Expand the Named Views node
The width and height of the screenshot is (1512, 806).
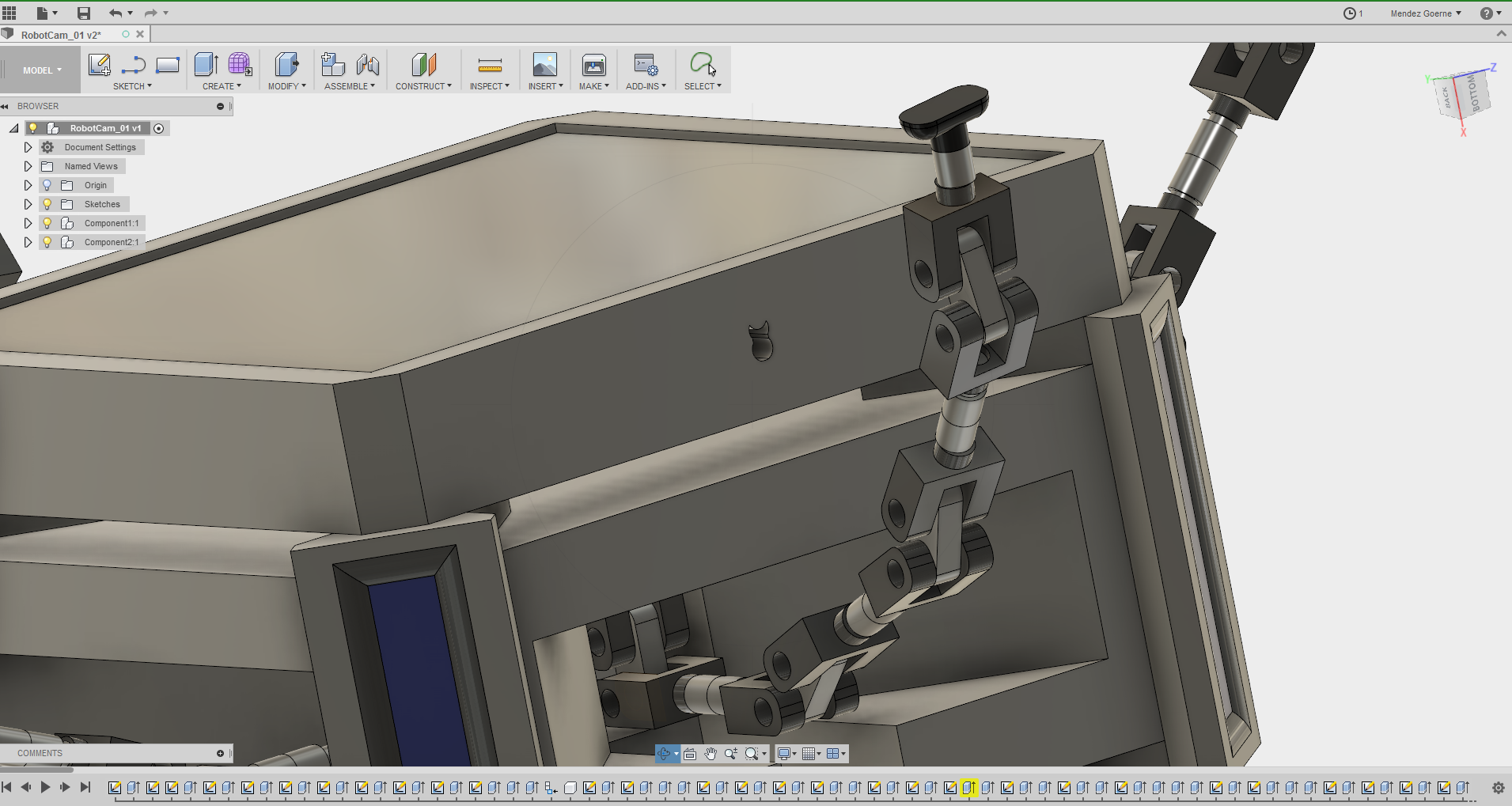coord(28,166)
